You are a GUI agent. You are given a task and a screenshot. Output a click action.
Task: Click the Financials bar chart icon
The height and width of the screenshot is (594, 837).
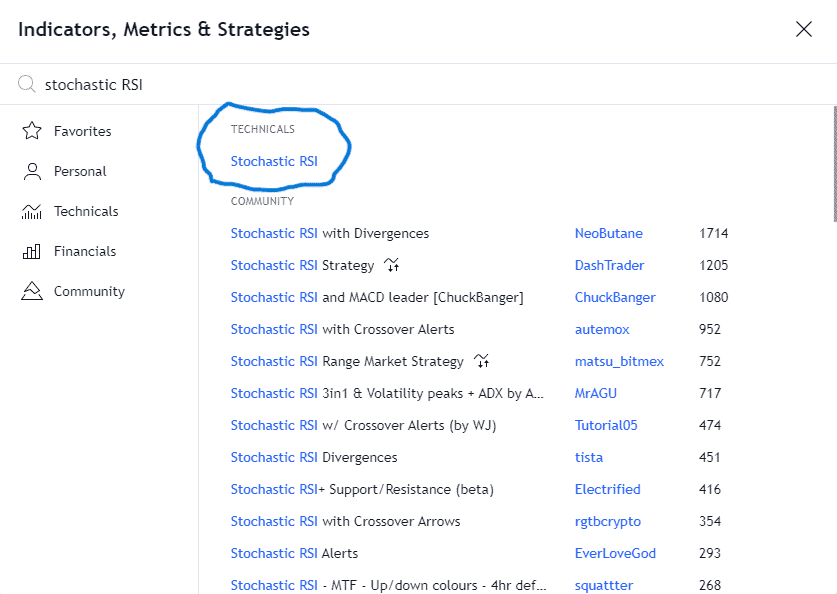(31, 251)
